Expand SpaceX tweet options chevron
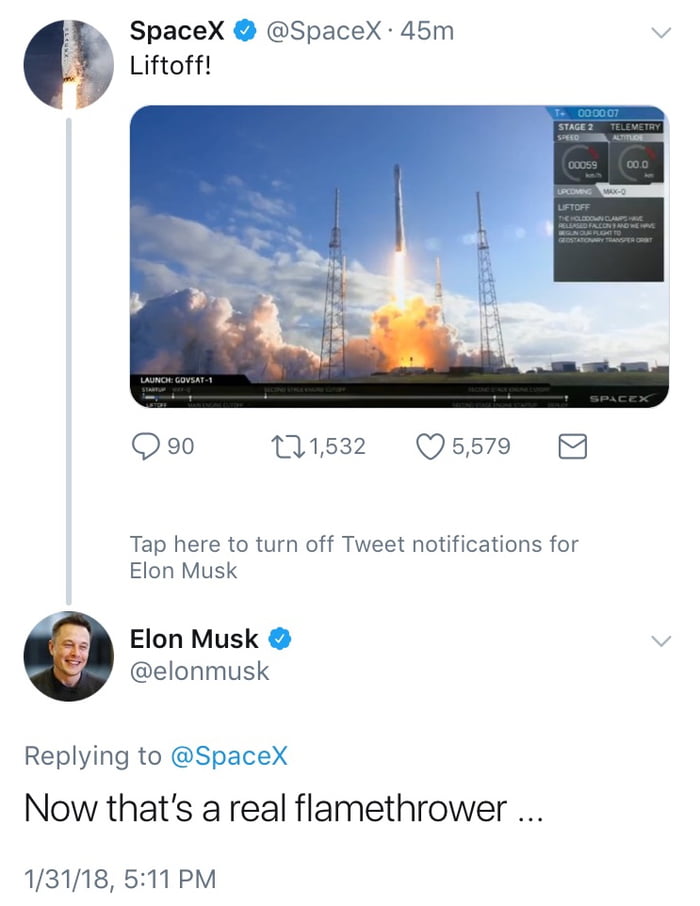Image resolution: width=700 pixels, height=906 pixels. [x=661, y=32]
